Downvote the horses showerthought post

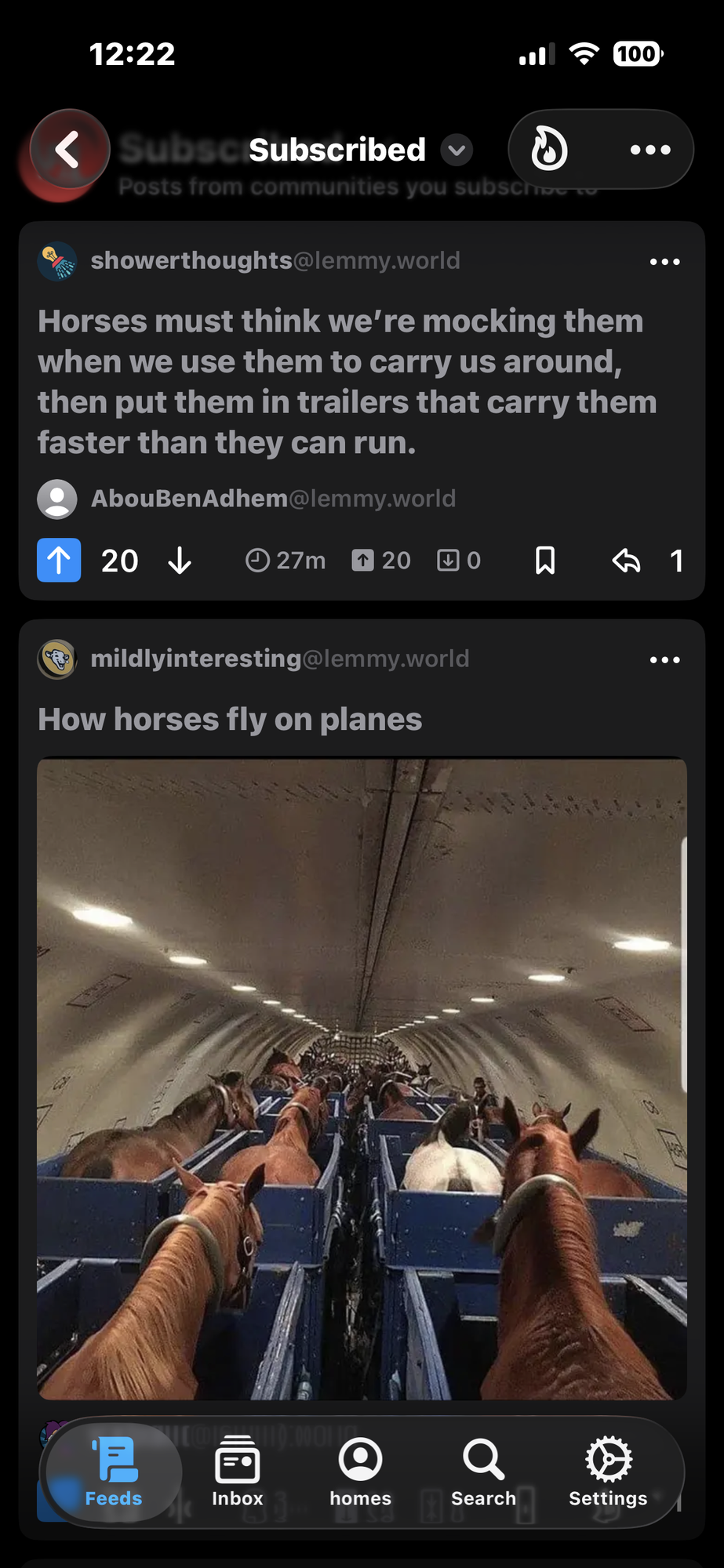tap(180, 561)
